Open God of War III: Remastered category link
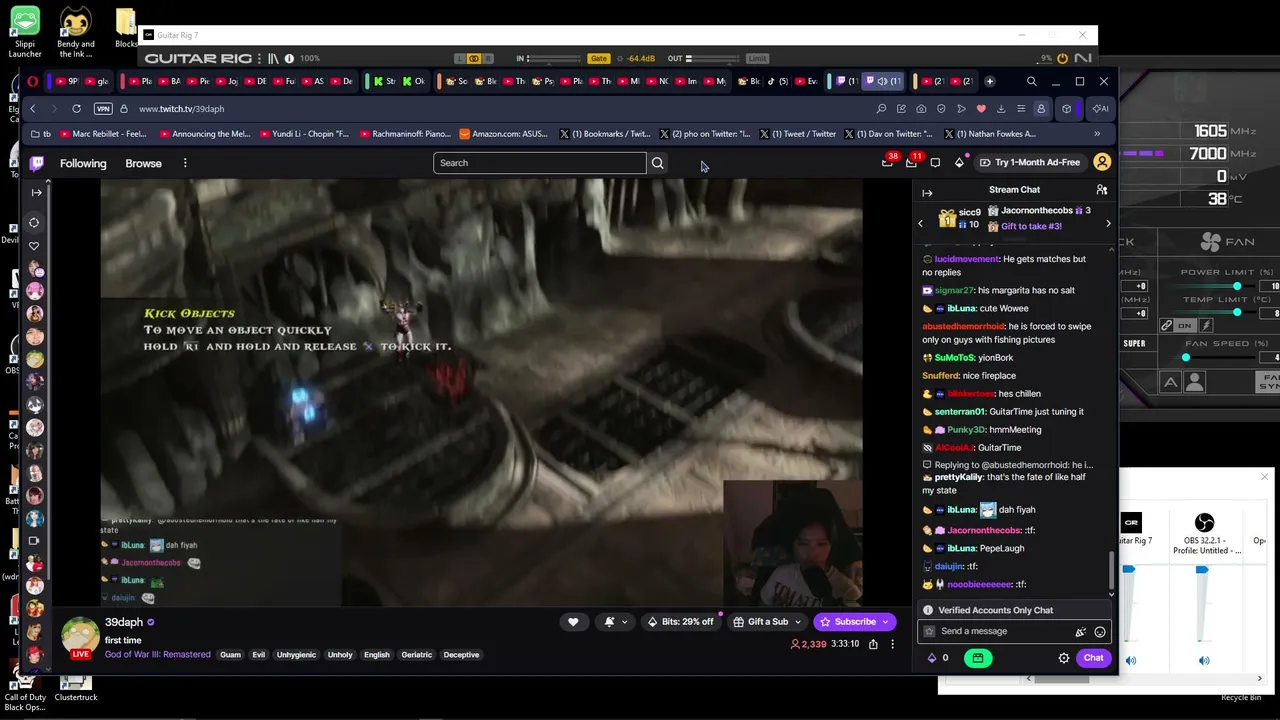The width and height of the screenshot is (1280, 720). (x=158, y=655)
